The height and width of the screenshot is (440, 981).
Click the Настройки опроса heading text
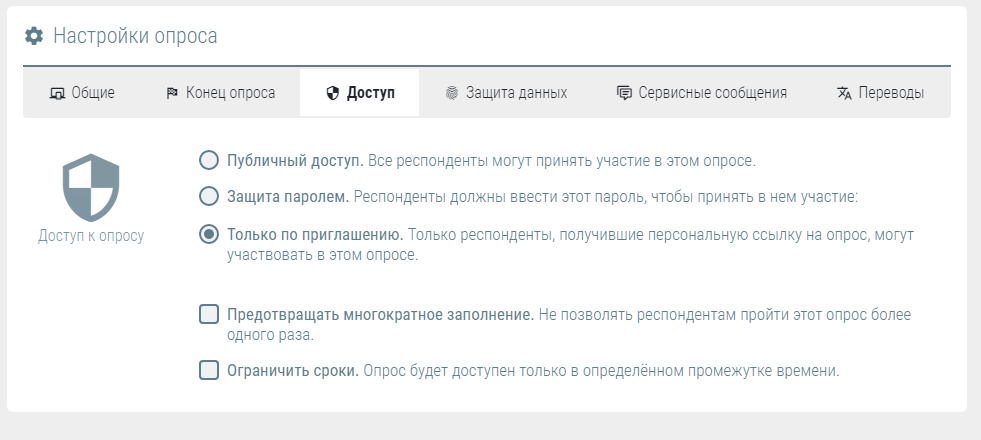[x=135, y=37]
